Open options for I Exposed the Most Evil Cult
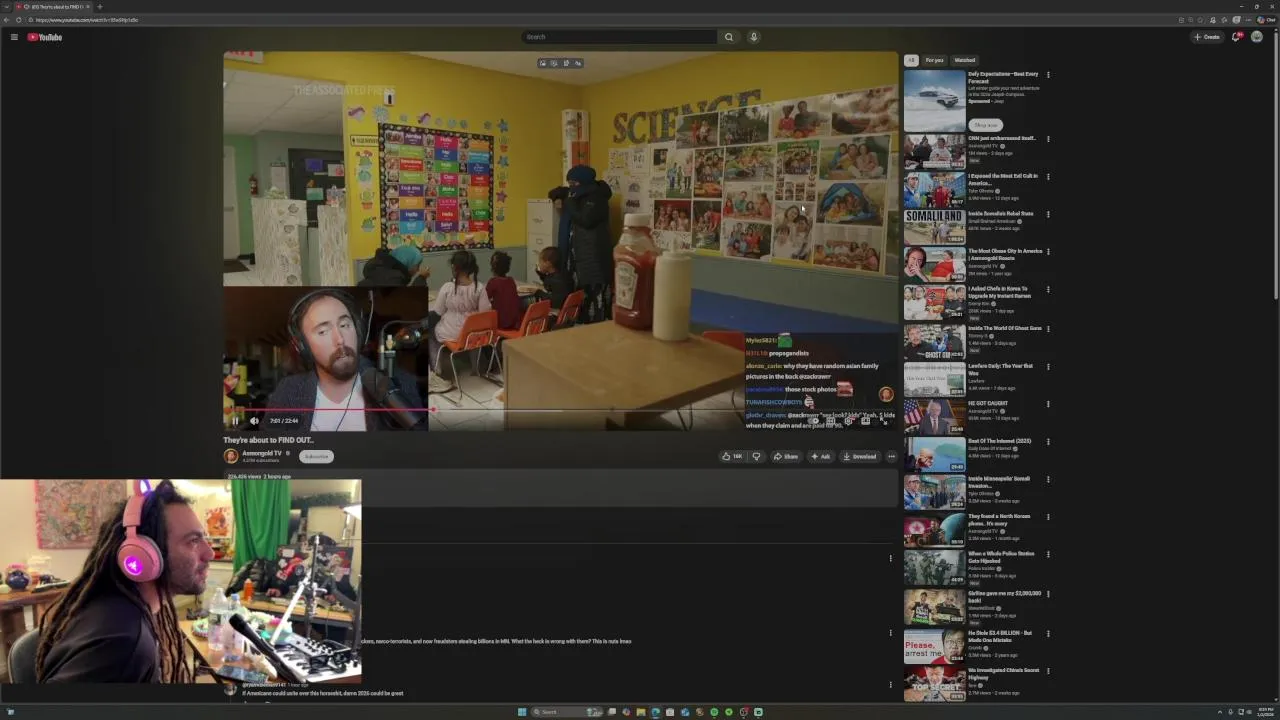 1048,177
